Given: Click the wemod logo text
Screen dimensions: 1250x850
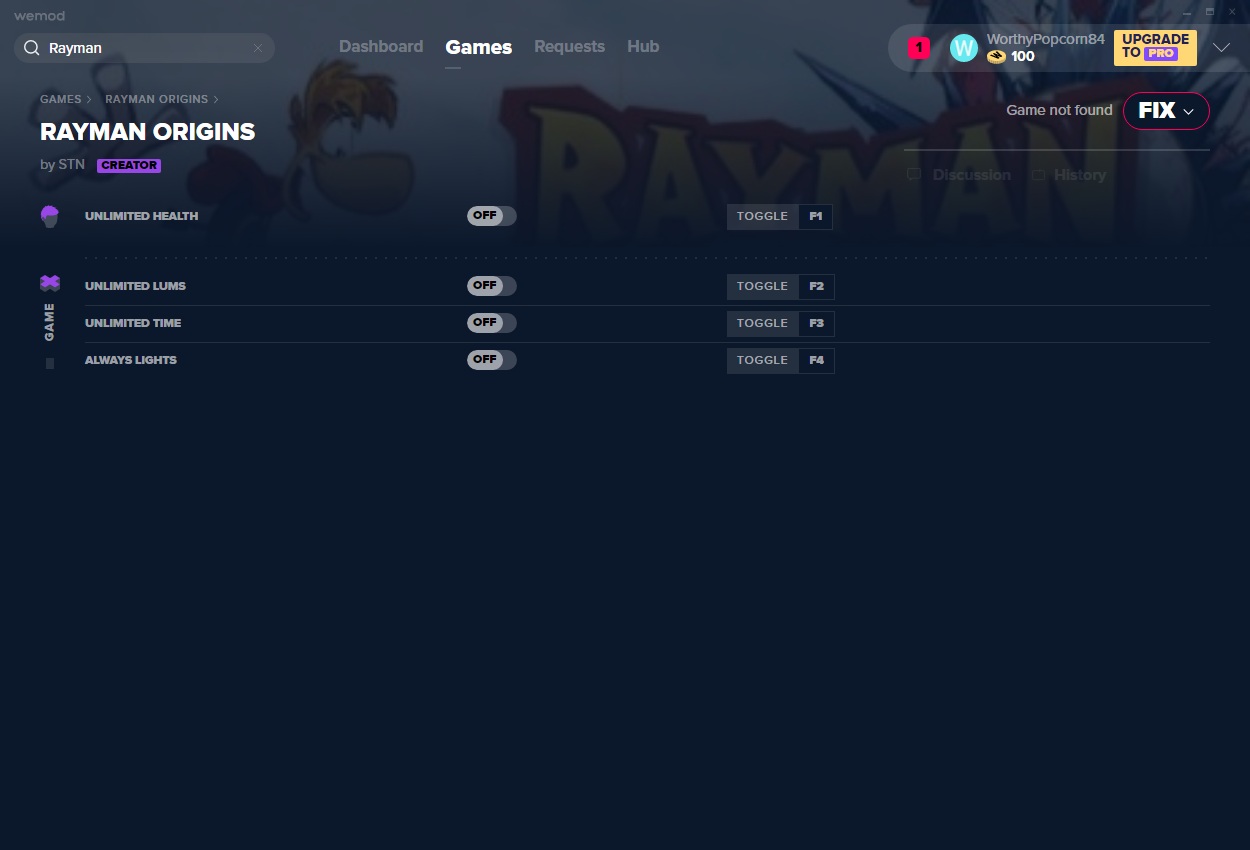Looking at the screenshot, I should [x=39, y=16].
